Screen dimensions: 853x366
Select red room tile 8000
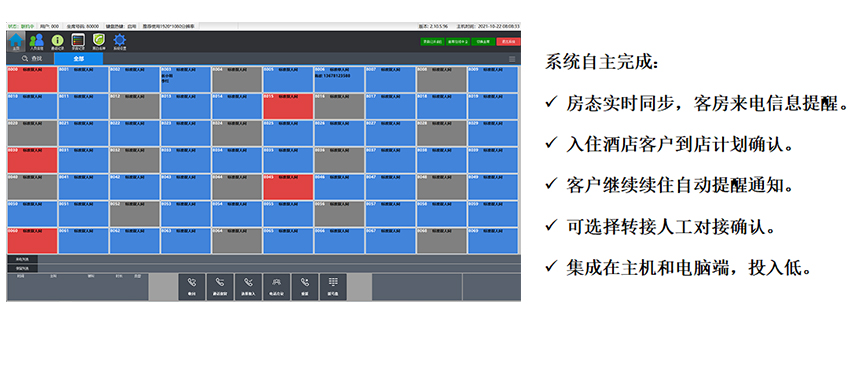pos(32,79)
